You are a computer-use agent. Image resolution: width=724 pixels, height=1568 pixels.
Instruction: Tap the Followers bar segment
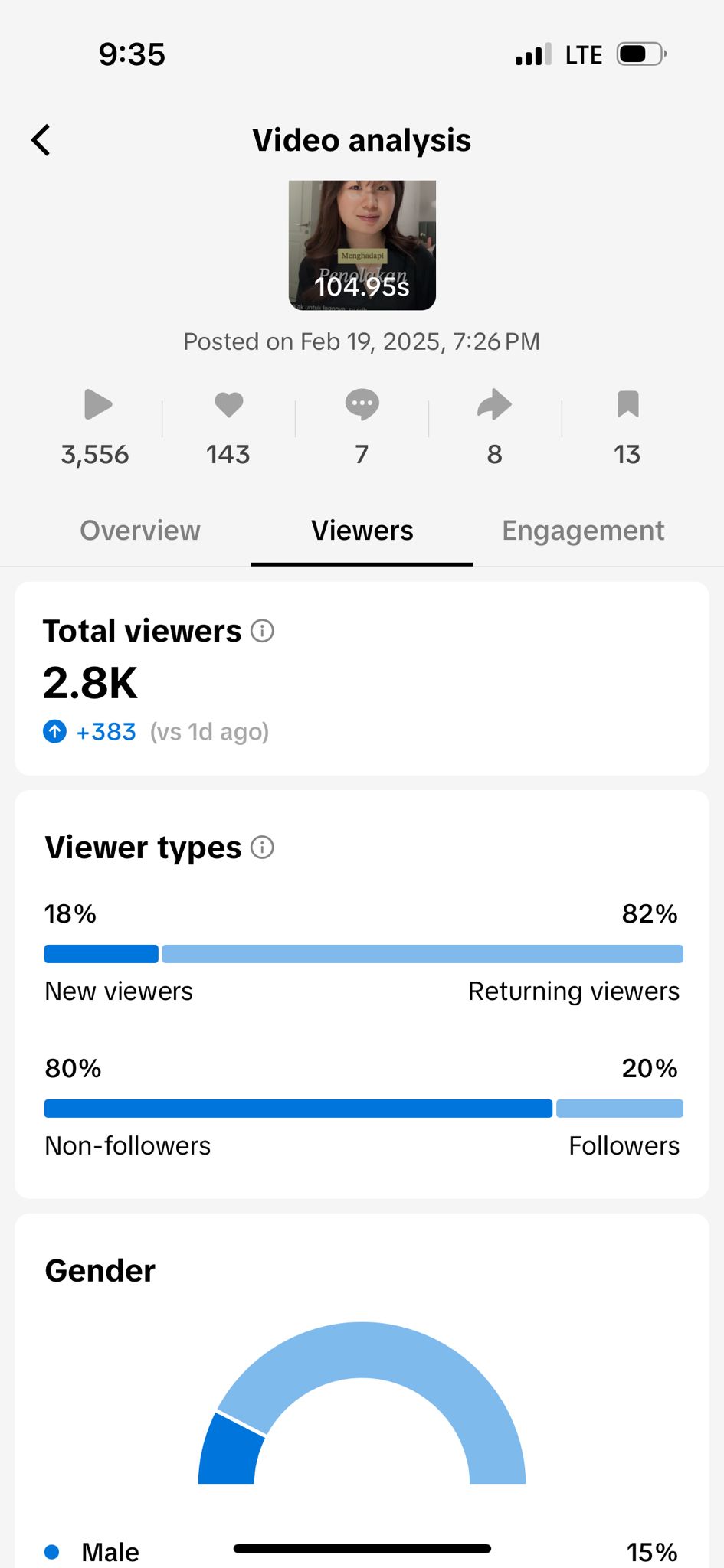click(619, 1109)
